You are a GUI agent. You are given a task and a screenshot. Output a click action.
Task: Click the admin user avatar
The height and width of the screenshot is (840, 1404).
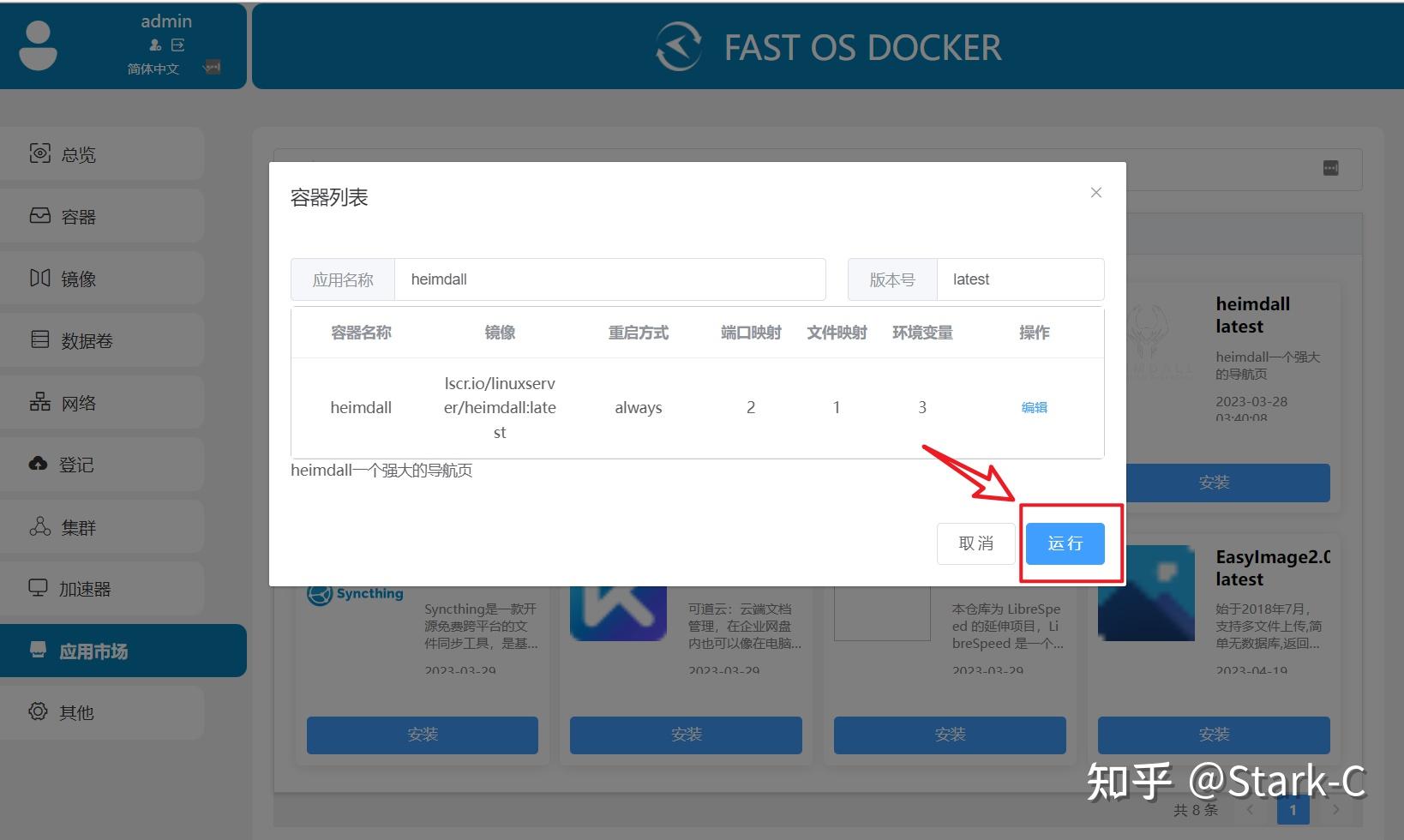pyautogui.click(x=38, y=45)
